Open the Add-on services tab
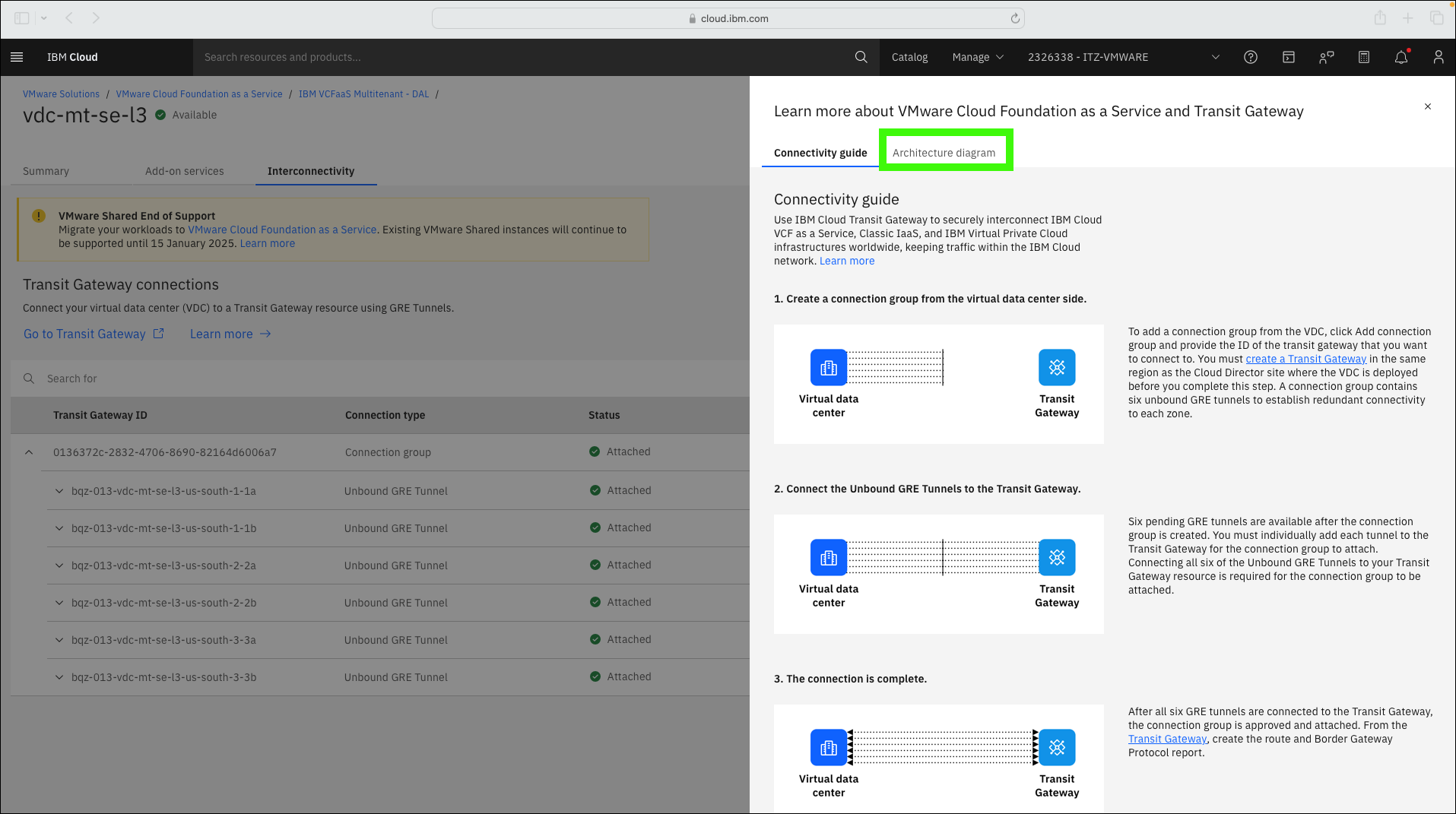Image resolution: width=1456 pixels, height=814 pixels. pyautogui.click(x=185, y=171)
